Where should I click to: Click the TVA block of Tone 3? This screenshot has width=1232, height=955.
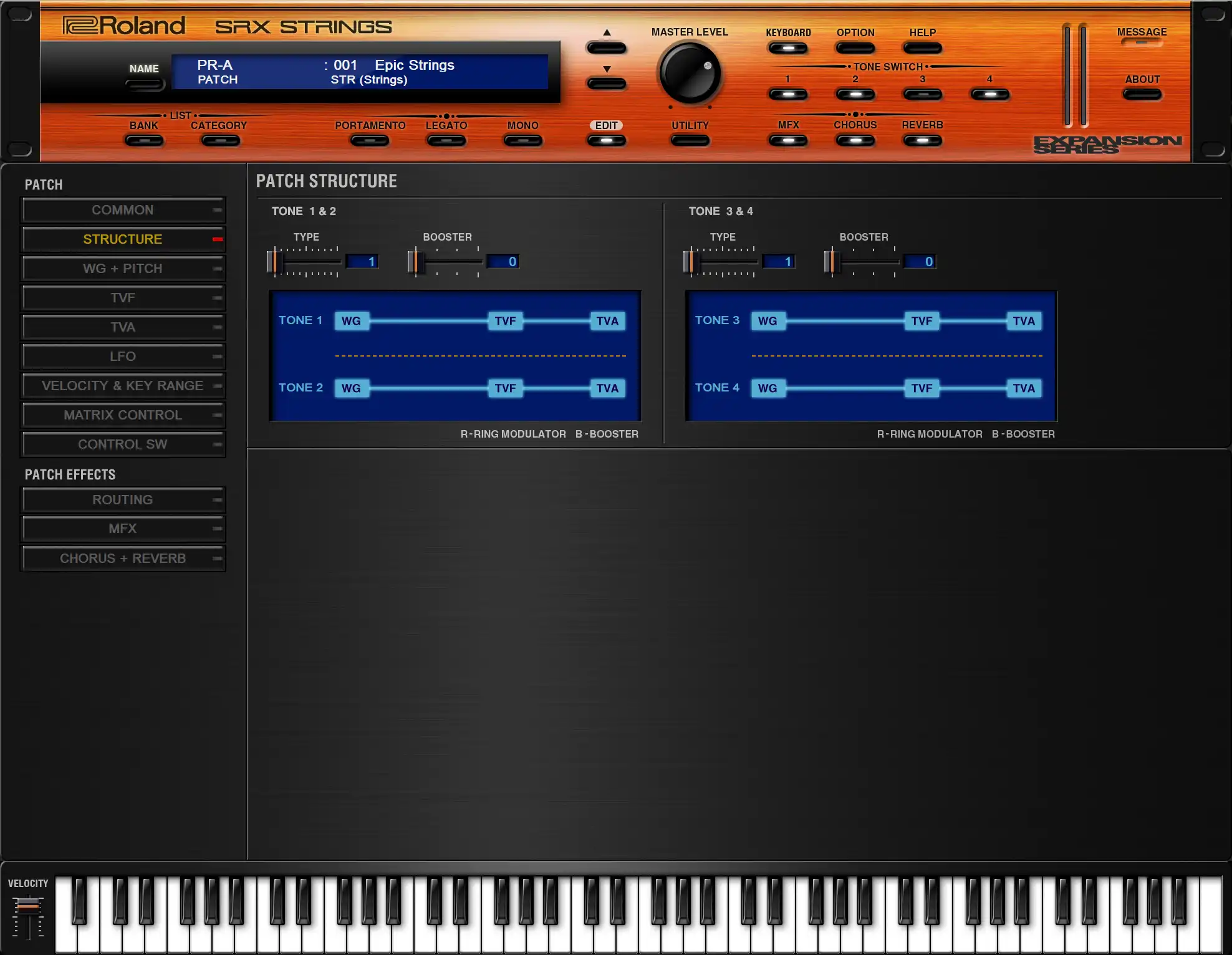click(x=1024, y=321)
